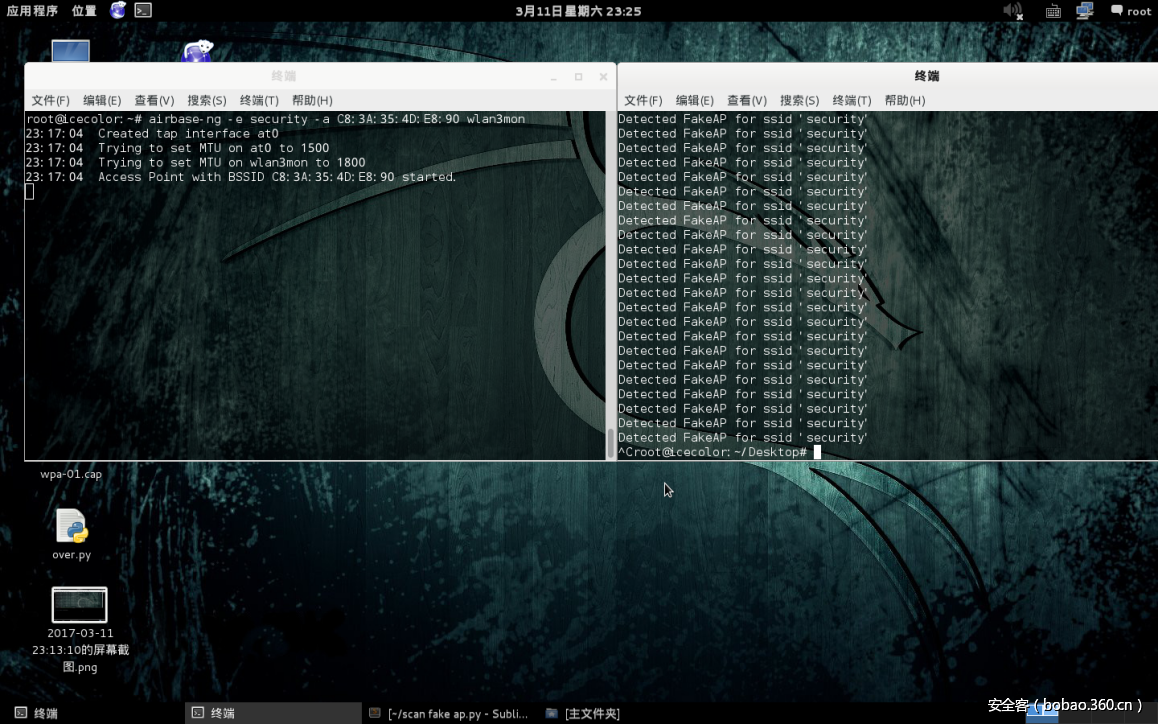Open the keyboard input method icon

click(x=1052, y=11)
